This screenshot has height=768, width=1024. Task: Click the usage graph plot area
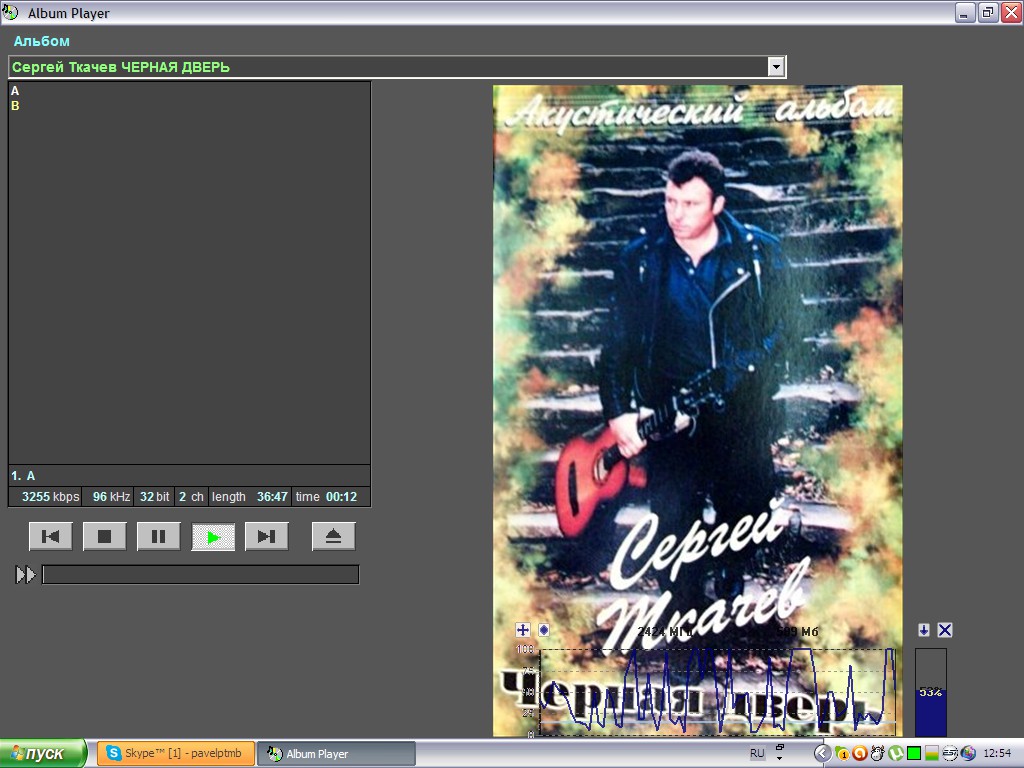click(717, 692)
